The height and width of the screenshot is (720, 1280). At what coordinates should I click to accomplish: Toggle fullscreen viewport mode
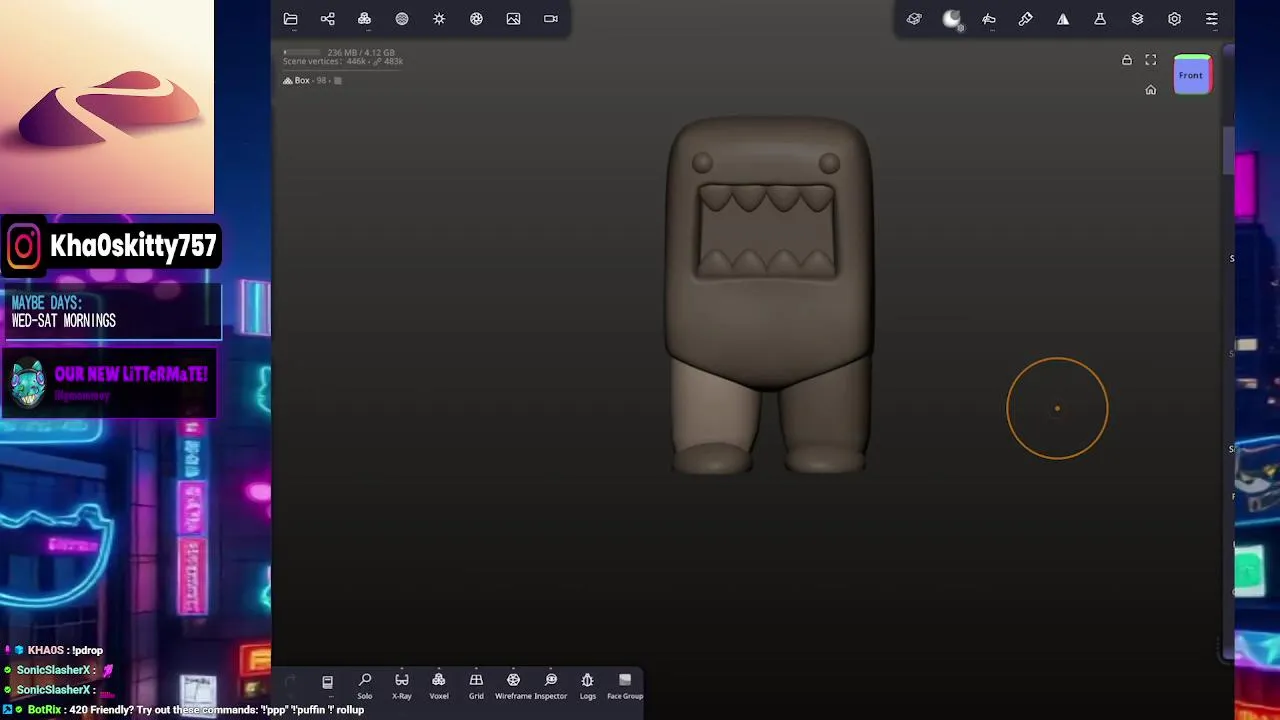pos(1151,60)
